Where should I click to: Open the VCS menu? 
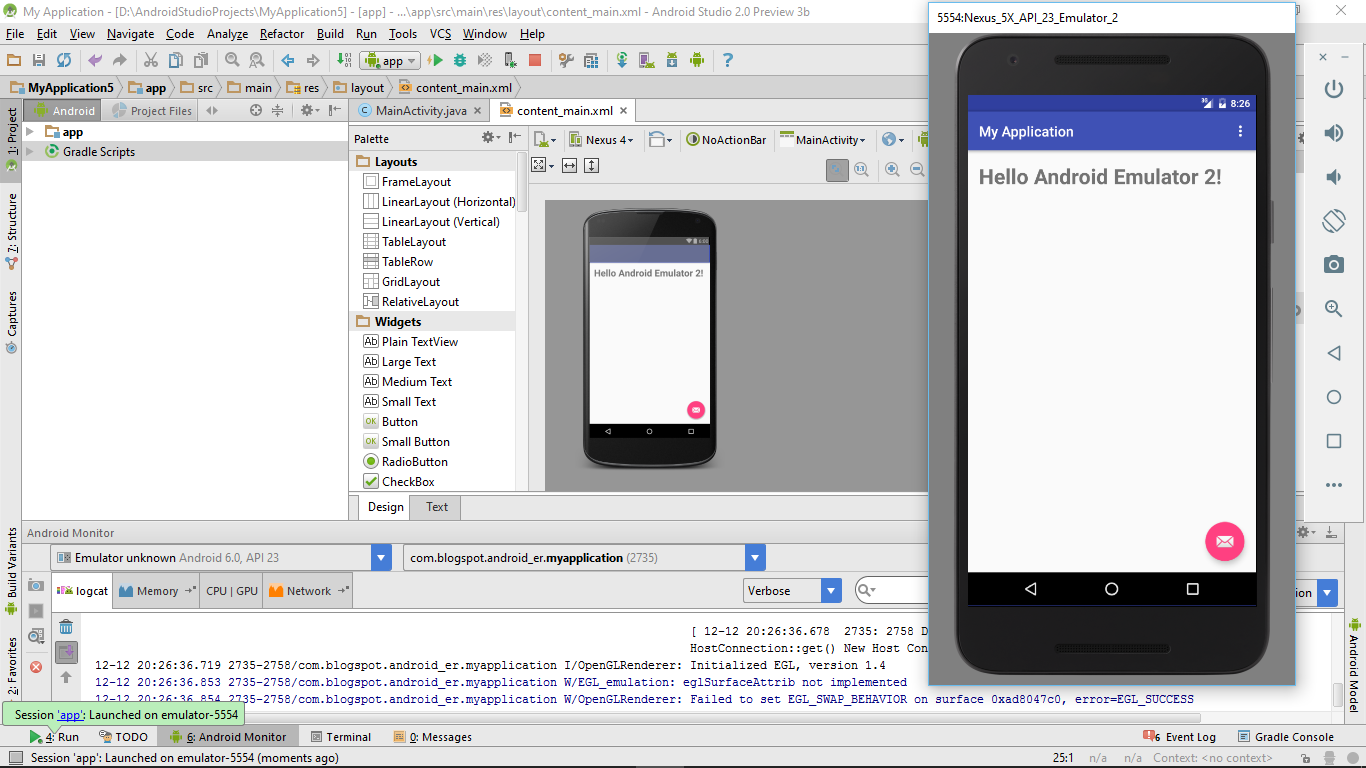click(x=440, y=34)
